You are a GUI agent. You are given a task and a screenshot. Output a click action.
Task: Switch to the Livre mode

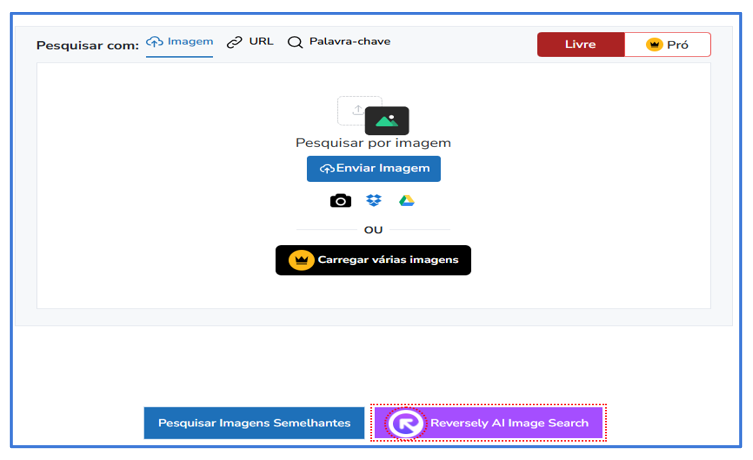pyautogui.click(x=580, y=45)
